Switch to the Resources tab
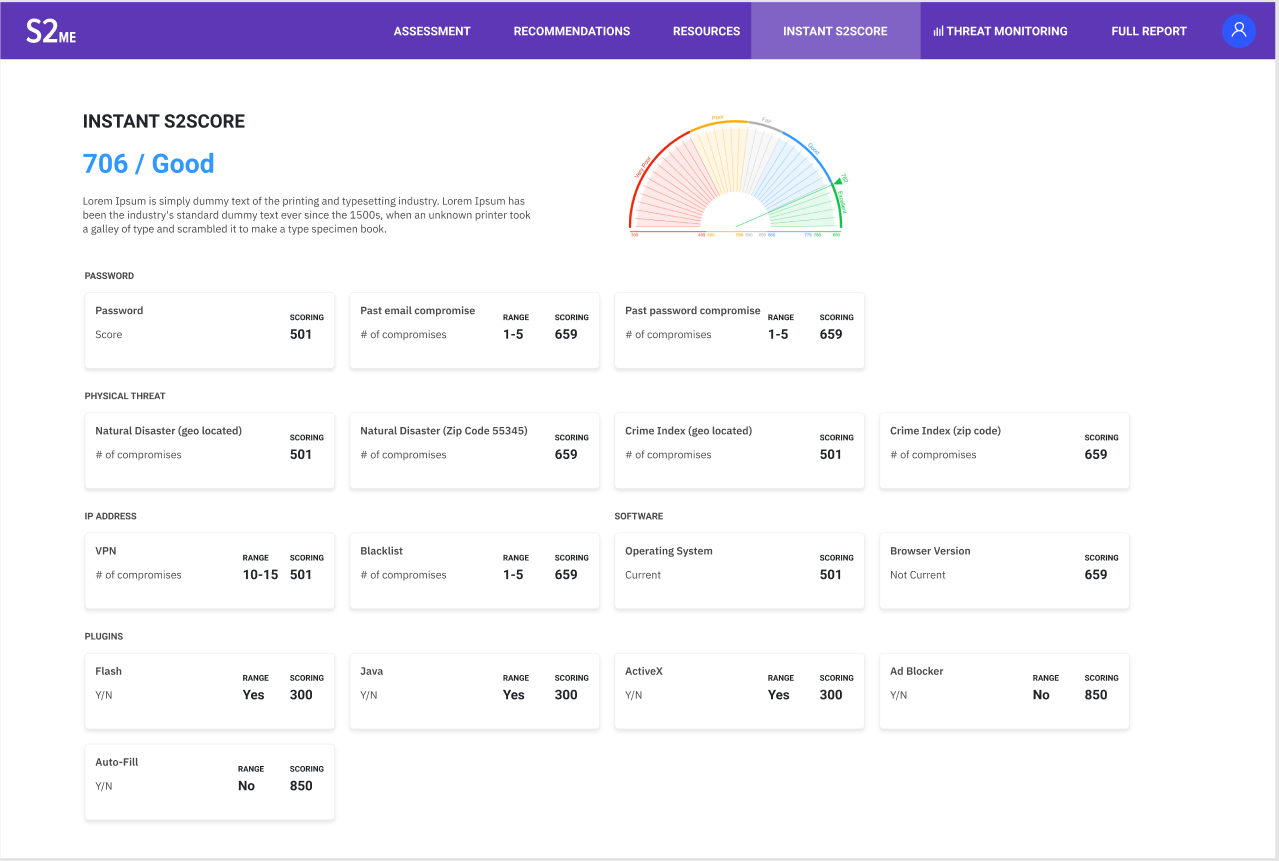Image resolution: width=1279 pixels, height=861 pixels. coord(705,30)
